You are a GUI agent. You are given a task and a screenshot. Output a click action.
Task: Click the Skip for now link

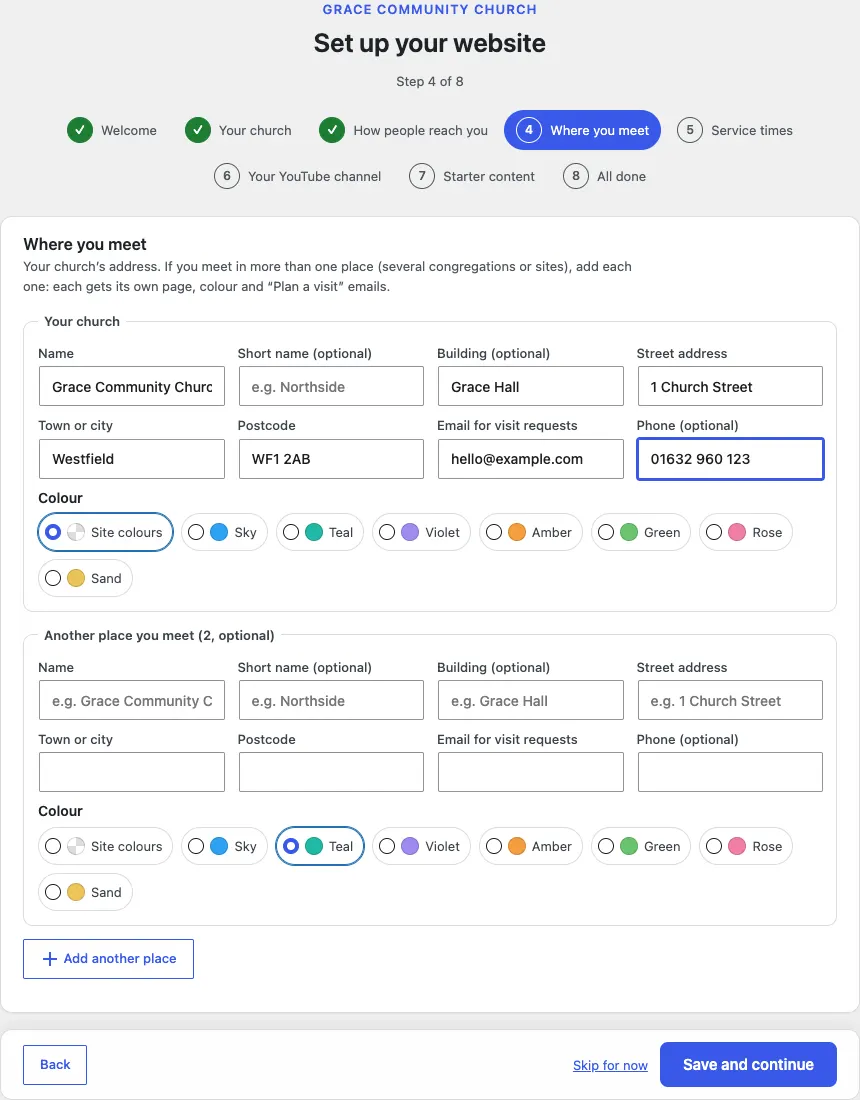tap(610, 1065)
